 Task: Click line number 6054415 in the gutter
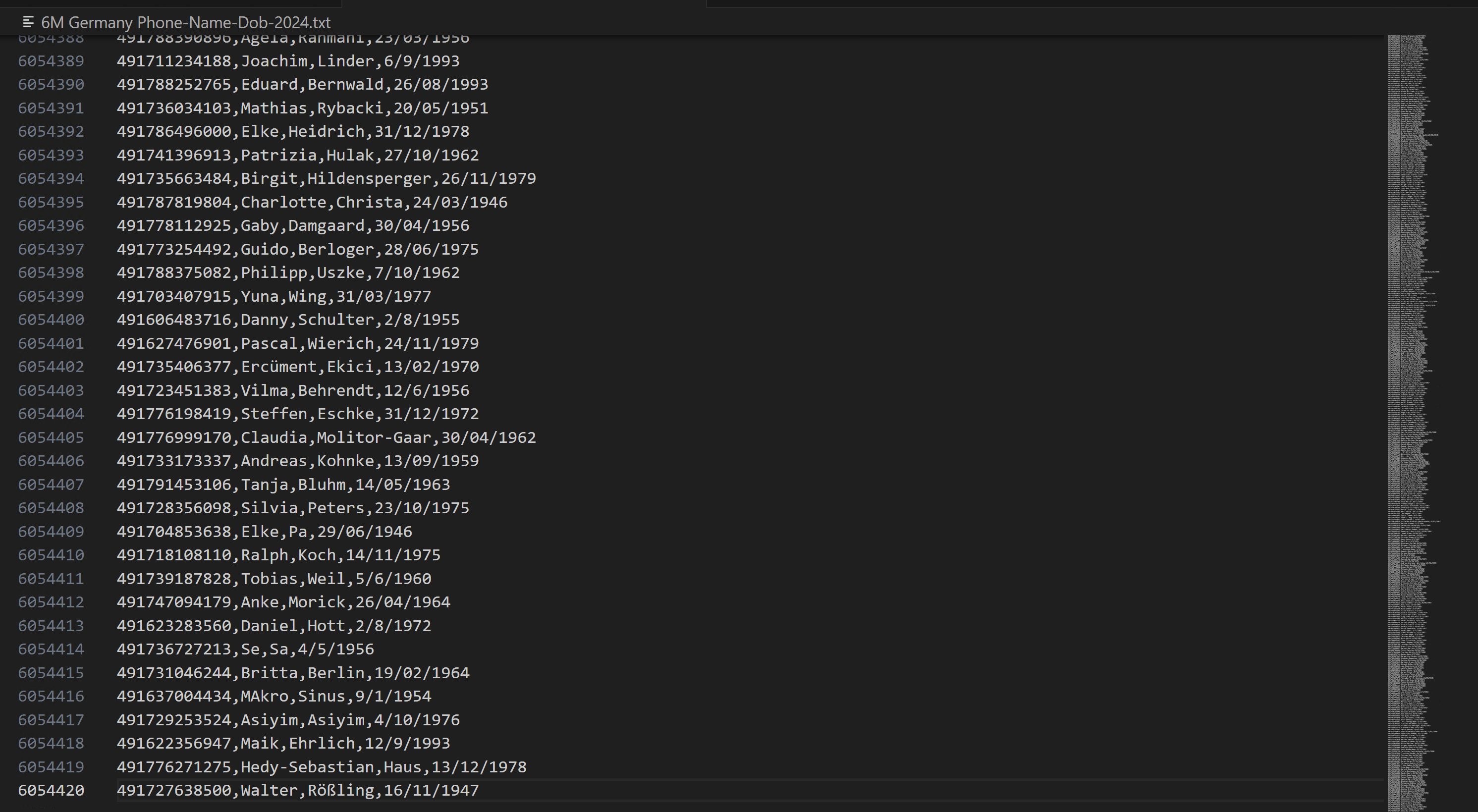click(x=51, y=673)
